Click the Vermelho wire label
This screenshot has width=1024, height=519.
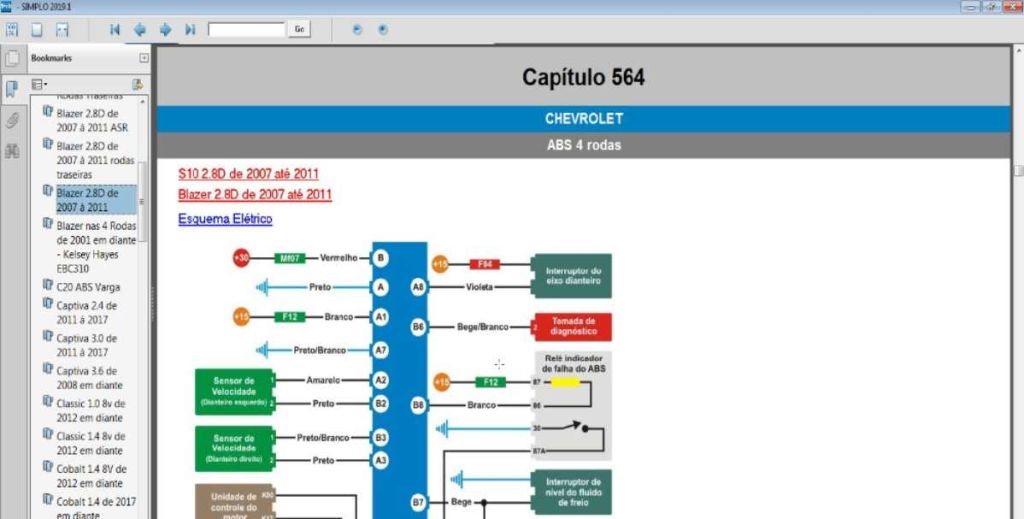click(338, 258)
